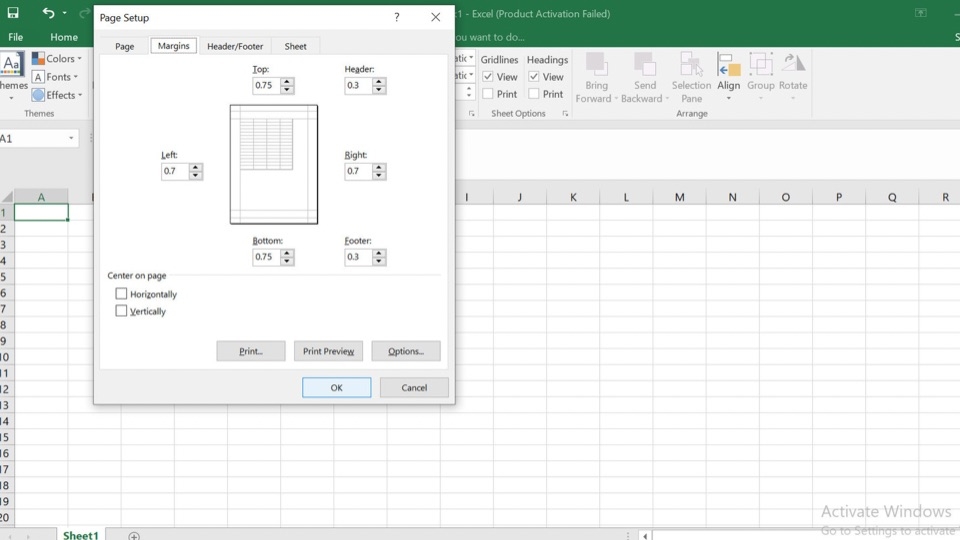
Task: Click the Page Setup help question mark
Action: pos(397,17)
